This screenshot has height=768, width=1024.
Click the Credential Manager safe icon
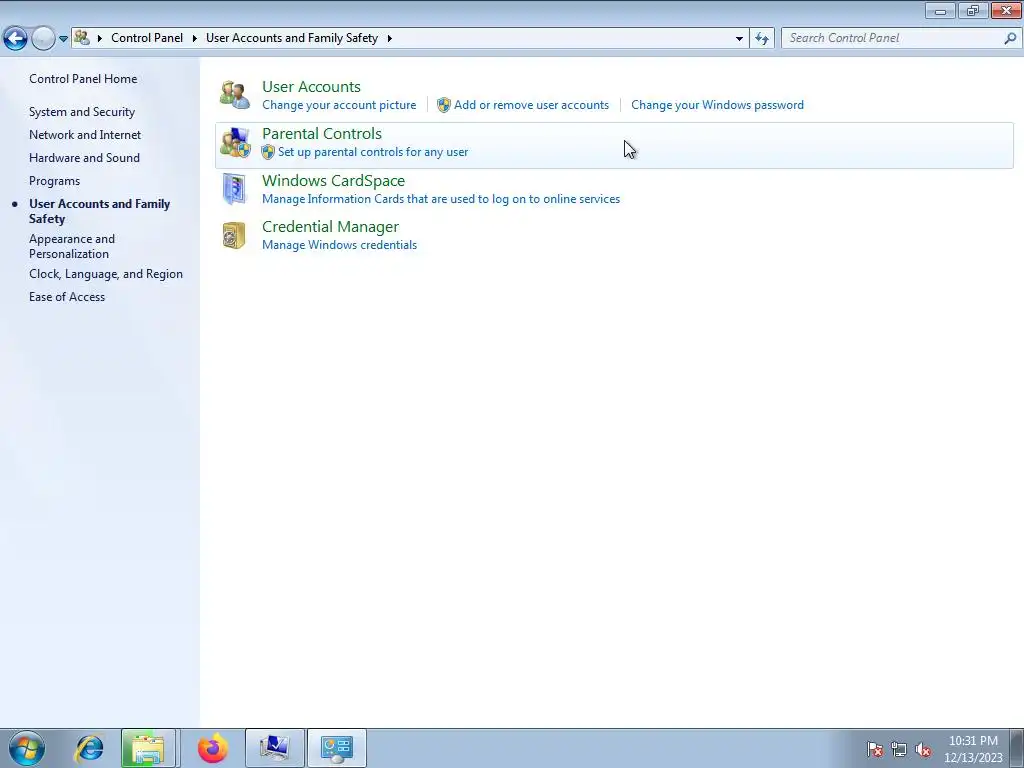tap(234, 236)
